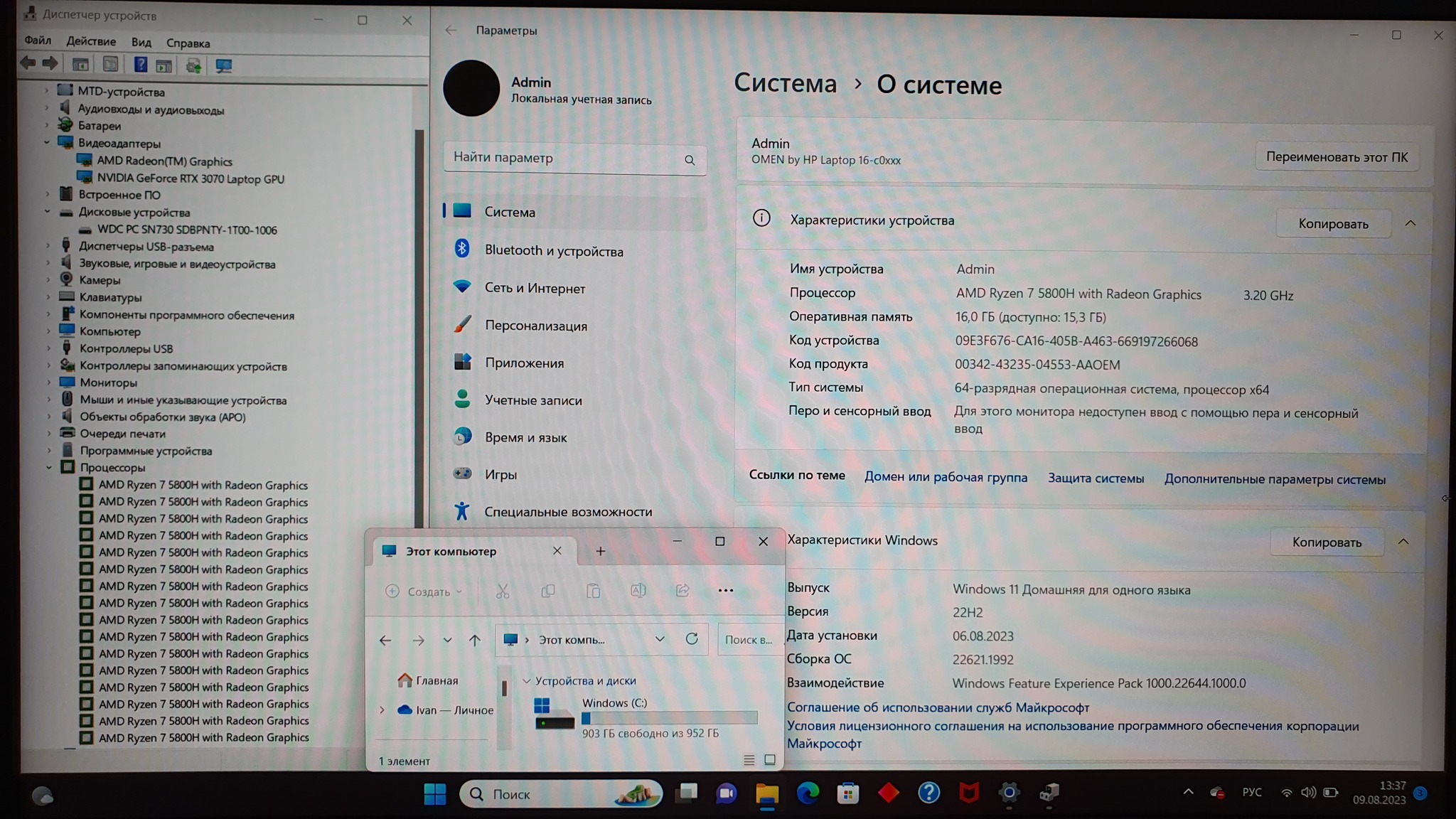Expand the Мониторы tree node
1456x819 pixels.
(x=49, y=382)
